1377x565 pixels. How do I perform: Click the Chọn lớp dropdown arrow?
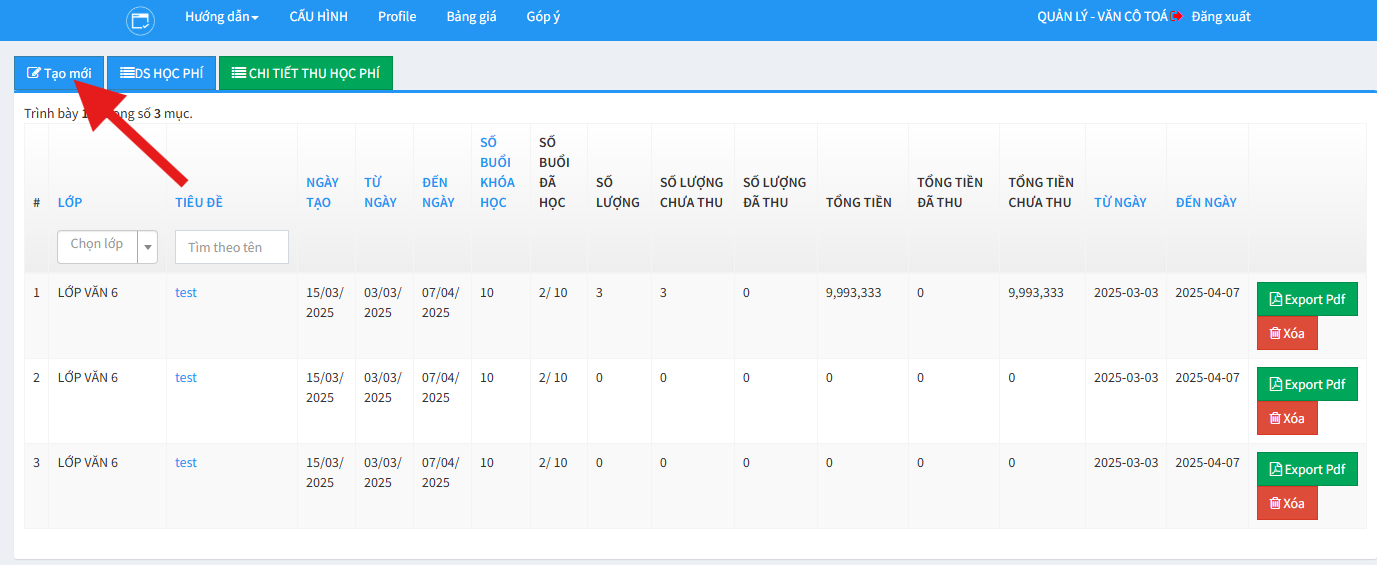[148, 246]
